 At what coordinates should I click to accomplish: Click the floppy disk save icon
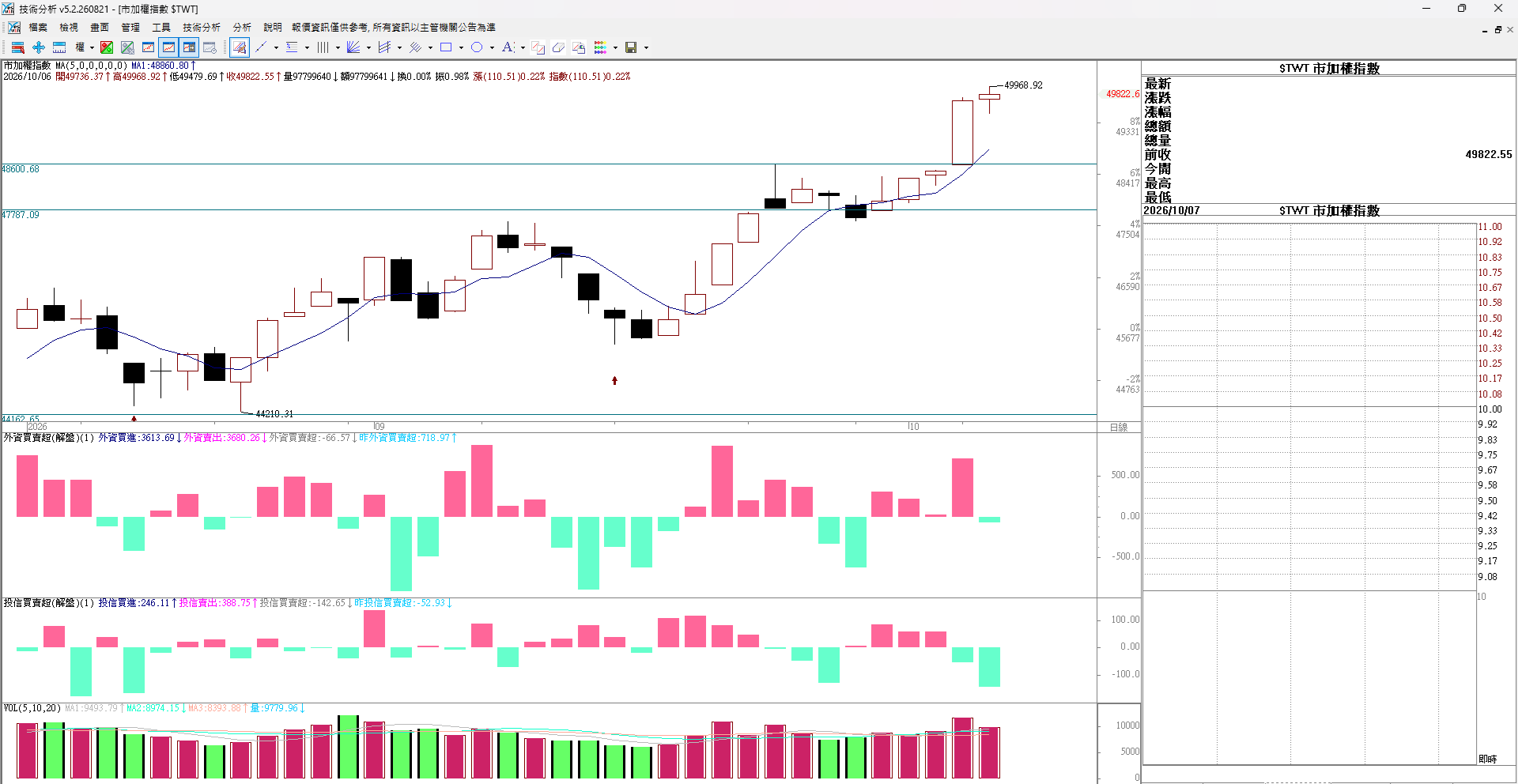coord(631,47)
